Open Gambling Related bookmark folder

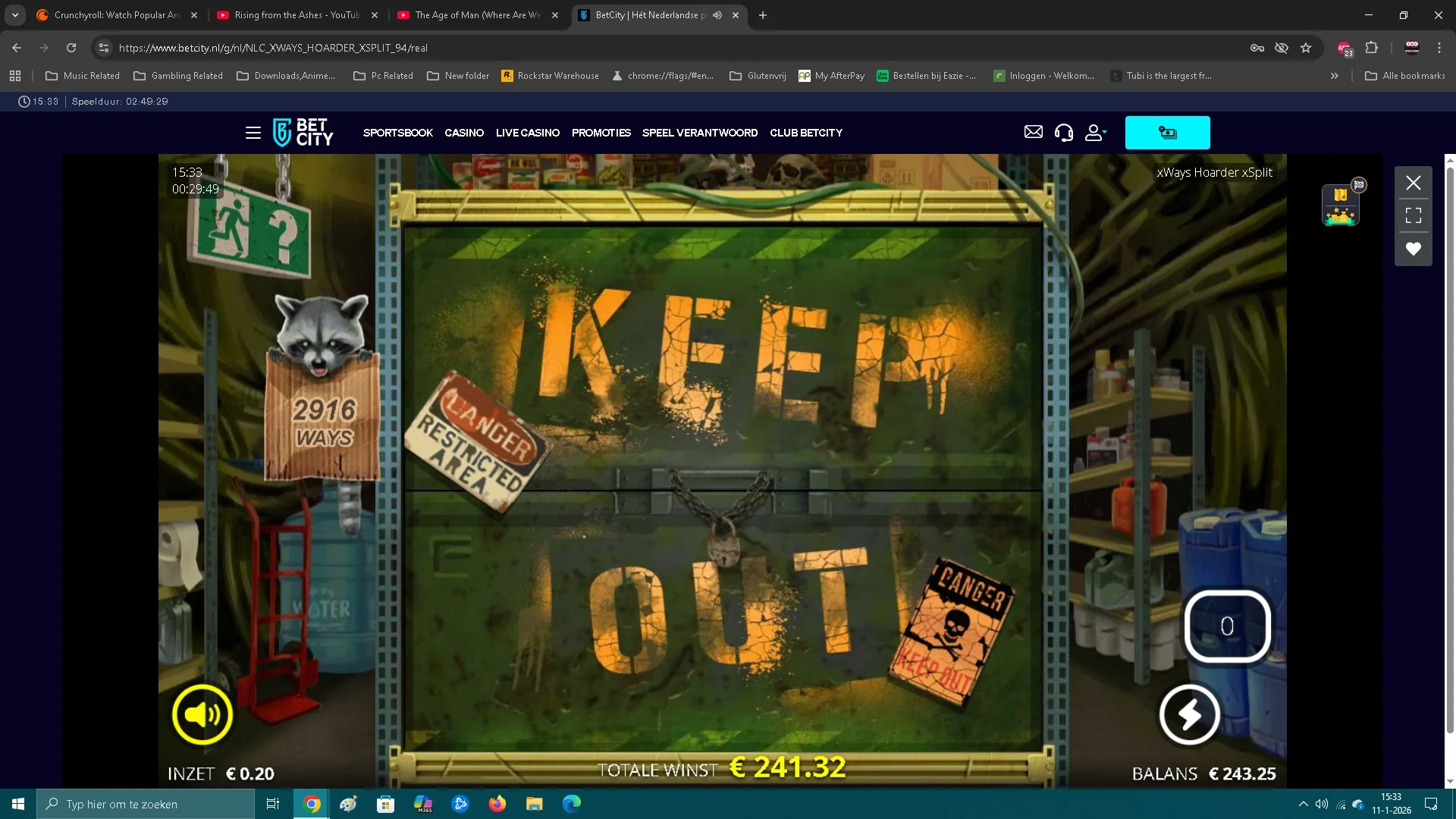(178, 76)
